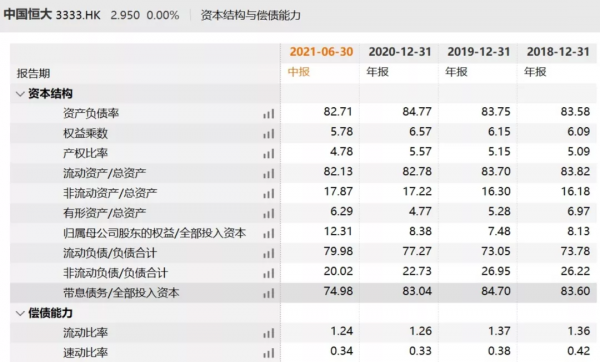
Task: Click the 资本结构与偿债能力 title
Action: coord(251,15)
